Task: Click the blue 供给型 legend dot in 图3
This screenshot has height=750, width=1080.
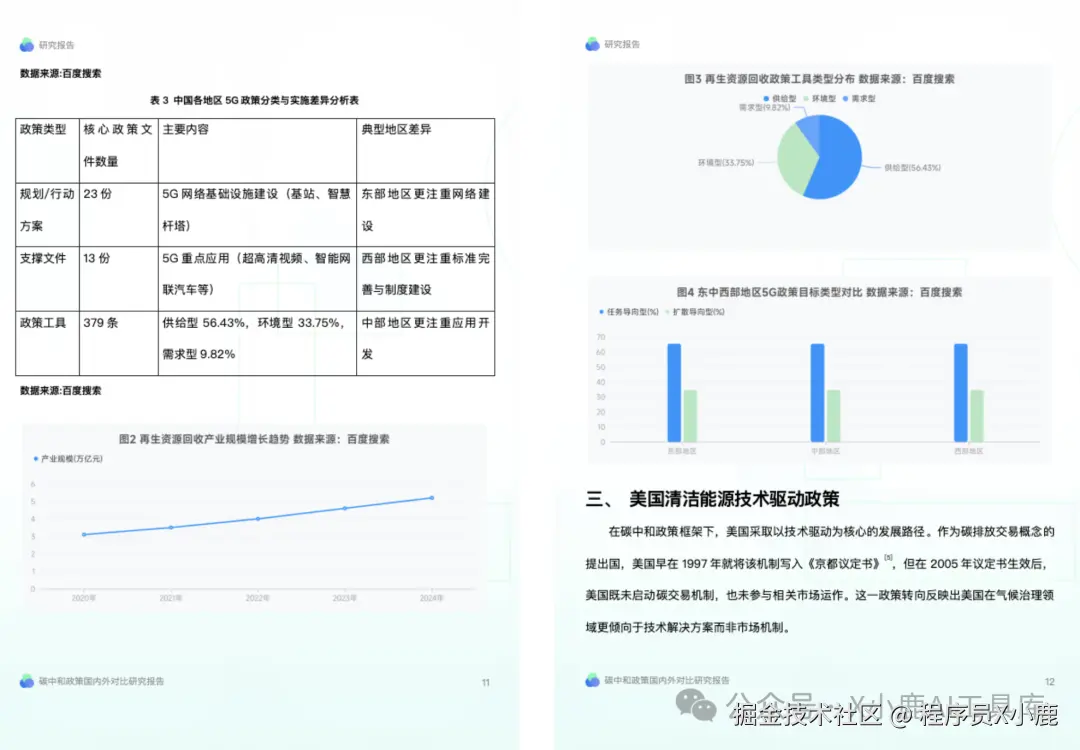Action: click(x=766, y=96)
